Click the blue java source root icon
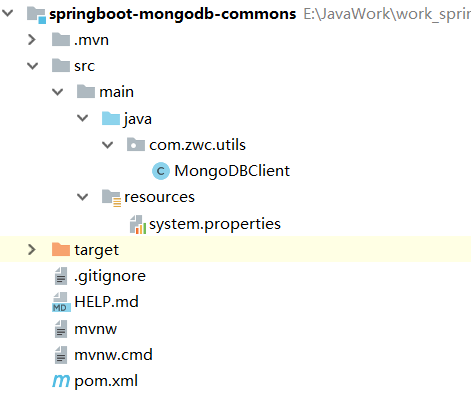471x393 pixels. pos(111,118)
